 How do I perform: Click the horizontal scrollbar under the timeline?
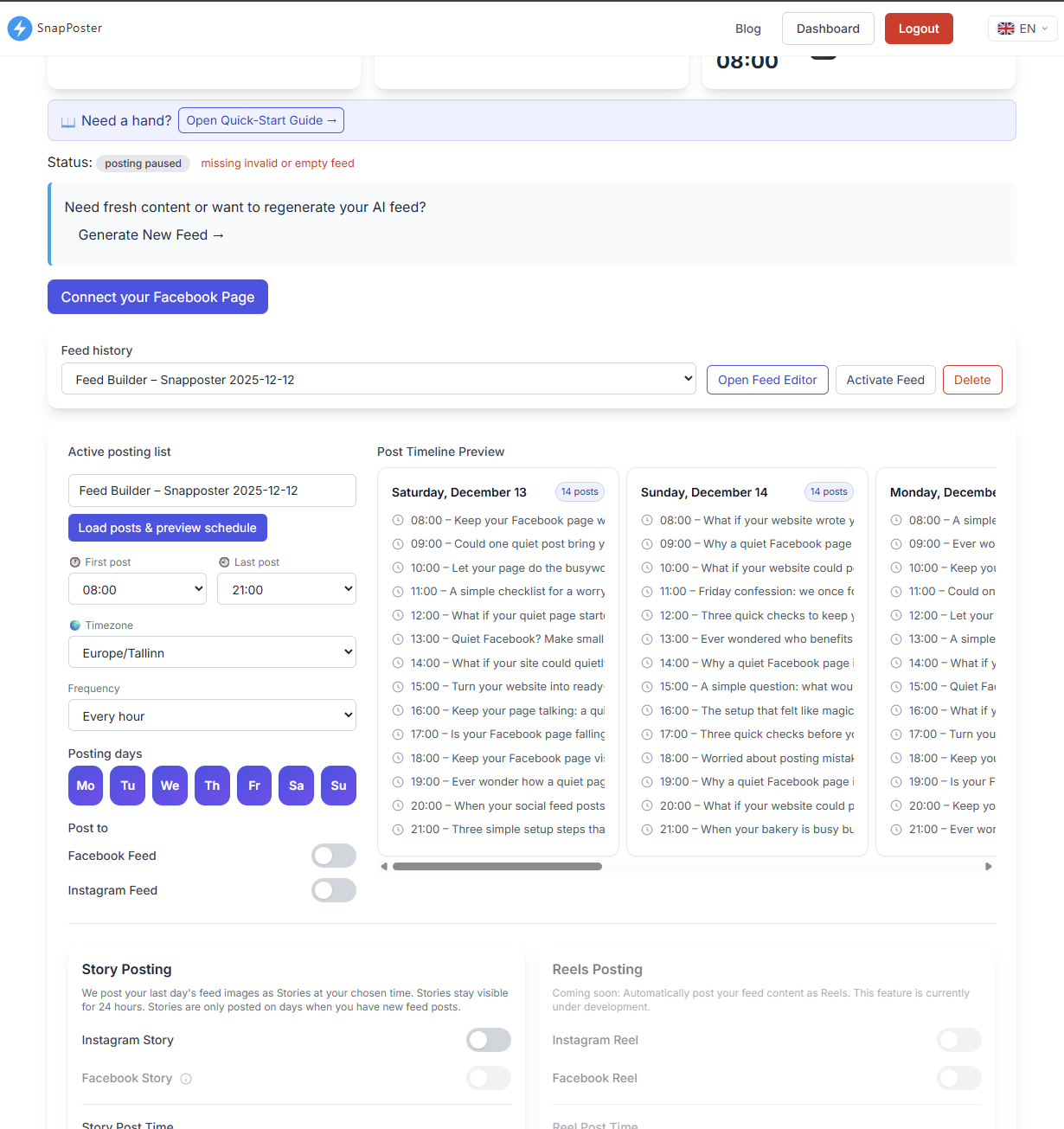(497, 866)
